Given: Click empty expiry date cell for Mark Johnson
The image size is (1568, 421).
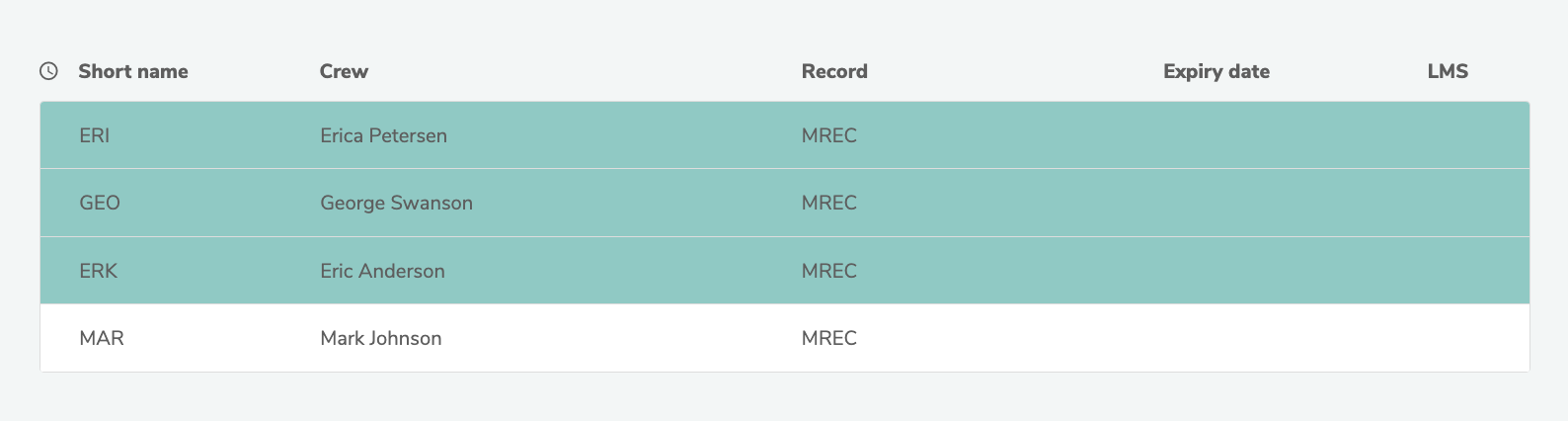Looking at the screenshot, I should click(1215, 338).
